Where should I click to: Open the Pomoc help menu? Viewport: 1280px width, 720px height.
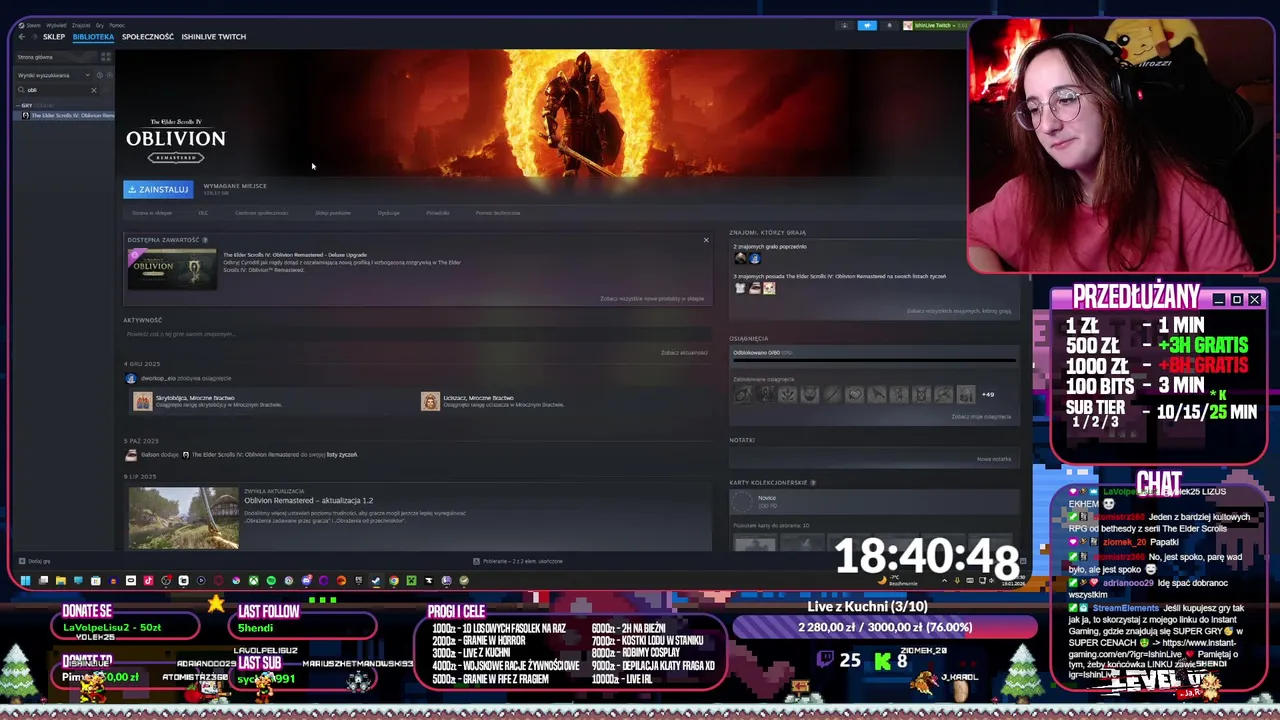(117, 25)
